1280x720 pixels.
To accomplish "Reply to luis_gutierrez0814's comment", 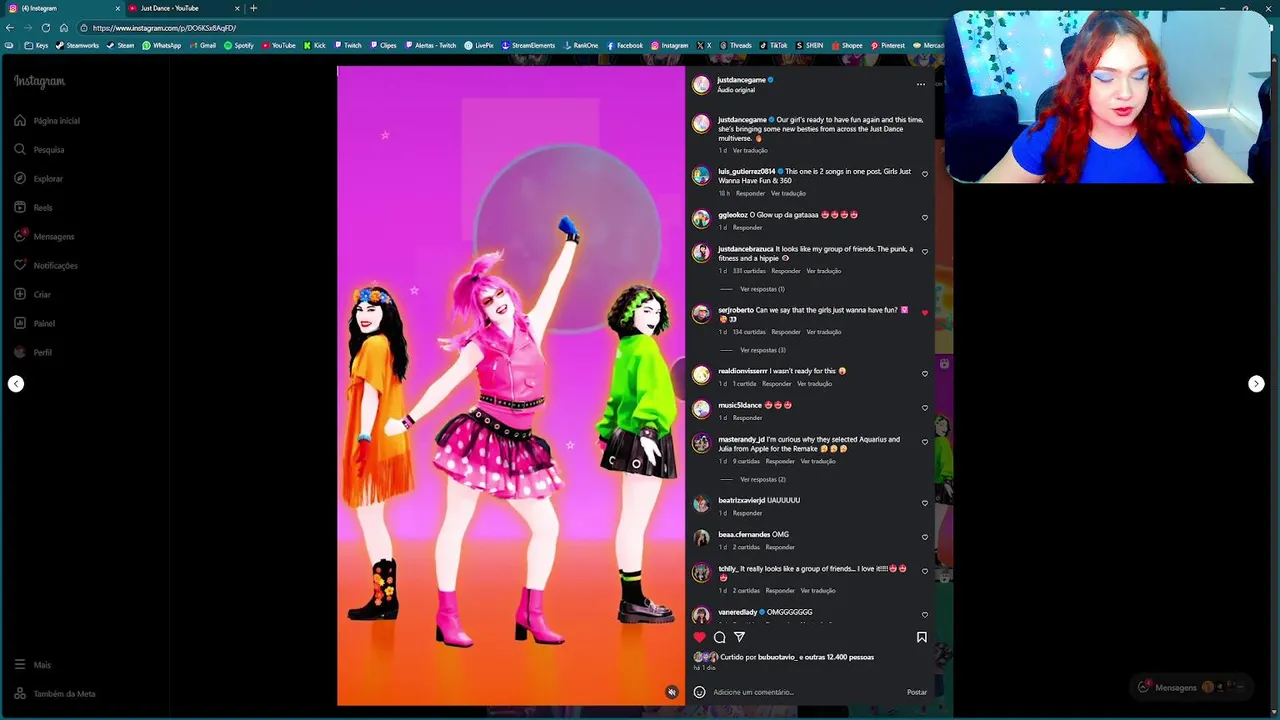I will [x=750, y=193].
